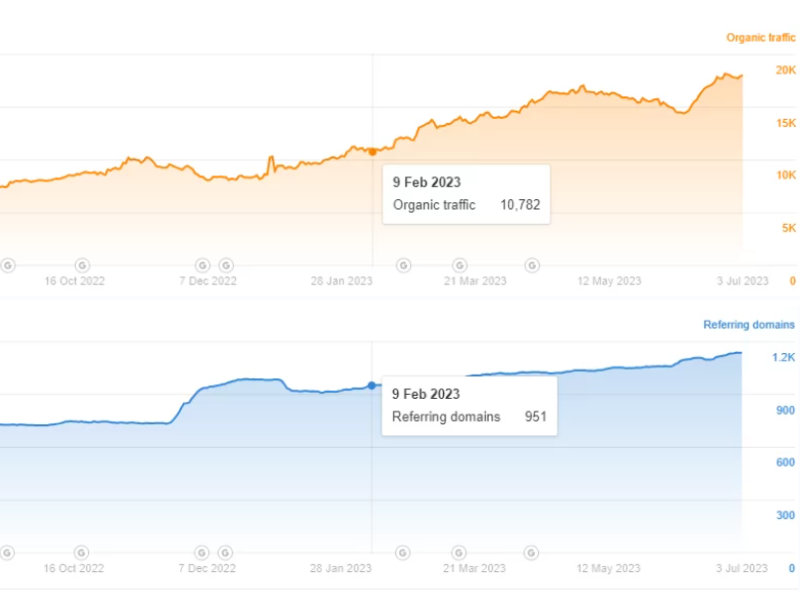The height and width of the screenshot is (600, 800).
Task: Click the Referring domains 951 tooltip
Action: (469, 405)
